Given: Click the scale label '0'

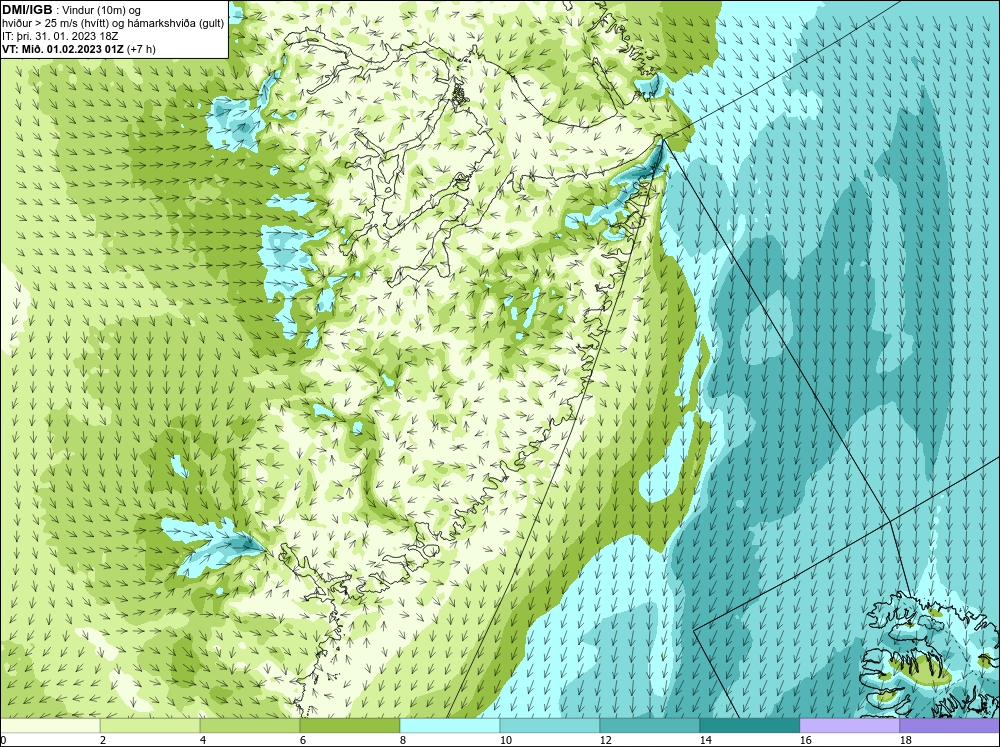Looking at the screenshot, I should pyautogui.click(x=3, y=740).
